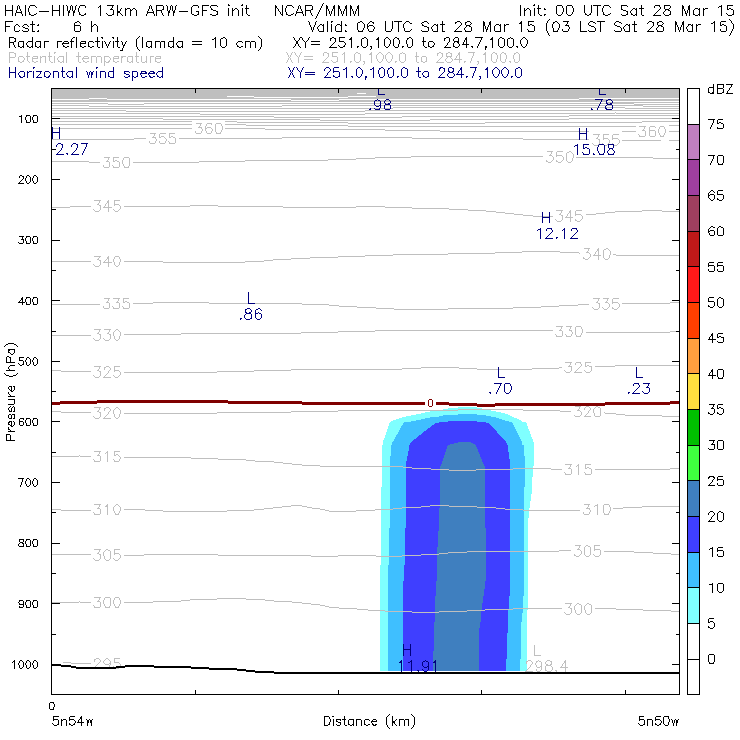Click the '5n54w' start coordinate label
The width and height of the screenshot is (740, 740).
pyautogui.click(x=73, y=721)
